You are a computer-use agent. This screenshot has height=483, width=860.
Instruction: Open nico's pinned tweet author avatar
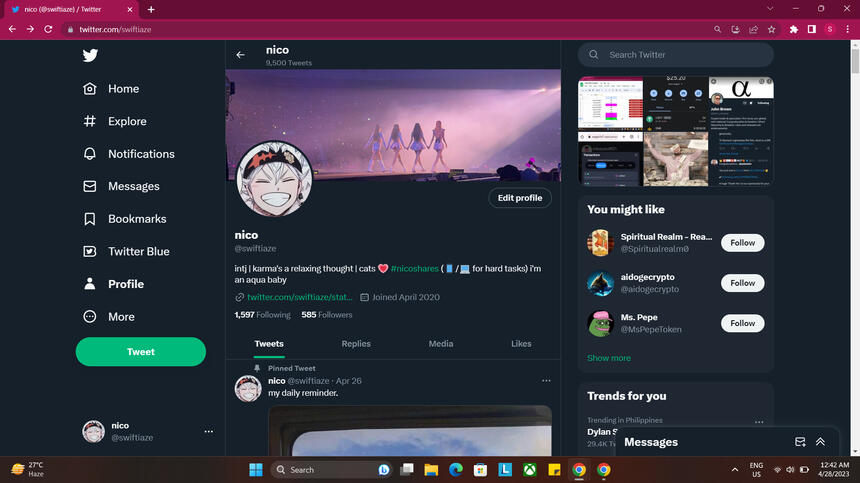tap(248, 389)
